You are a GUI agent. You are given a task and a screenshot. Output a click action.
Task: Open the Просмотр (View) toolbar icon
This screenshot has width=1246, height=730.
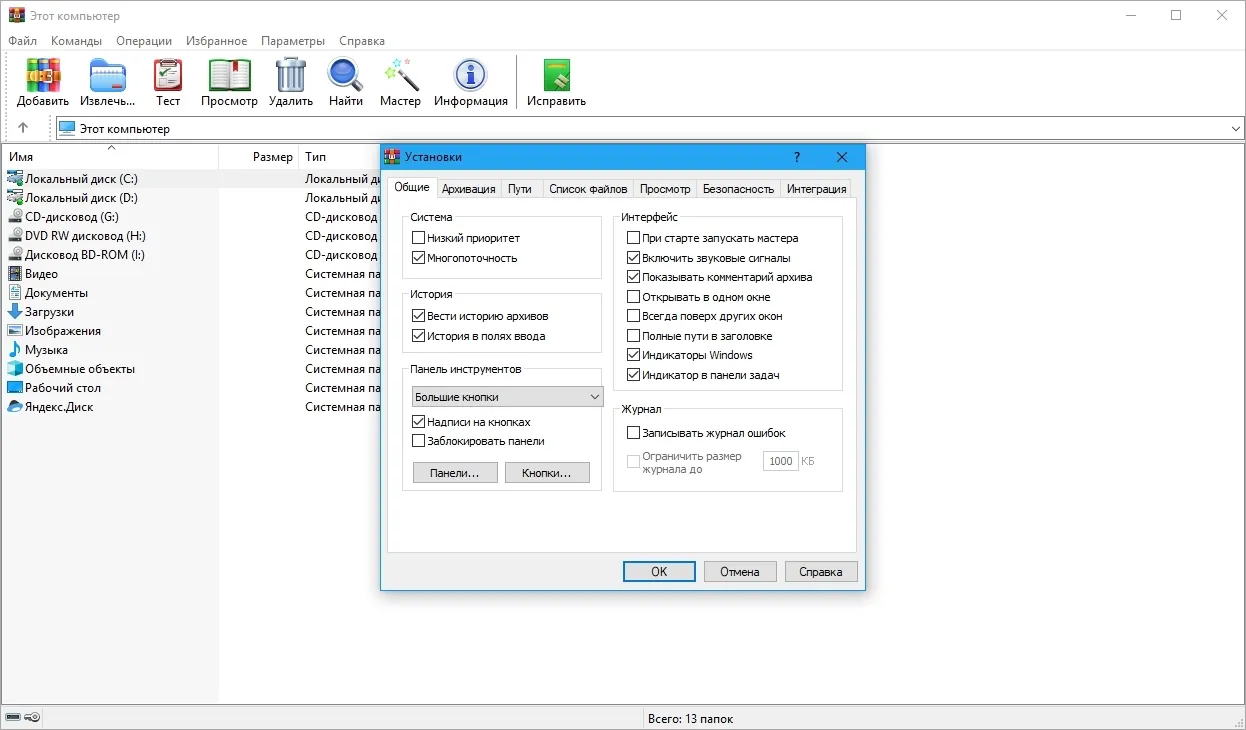229,76
